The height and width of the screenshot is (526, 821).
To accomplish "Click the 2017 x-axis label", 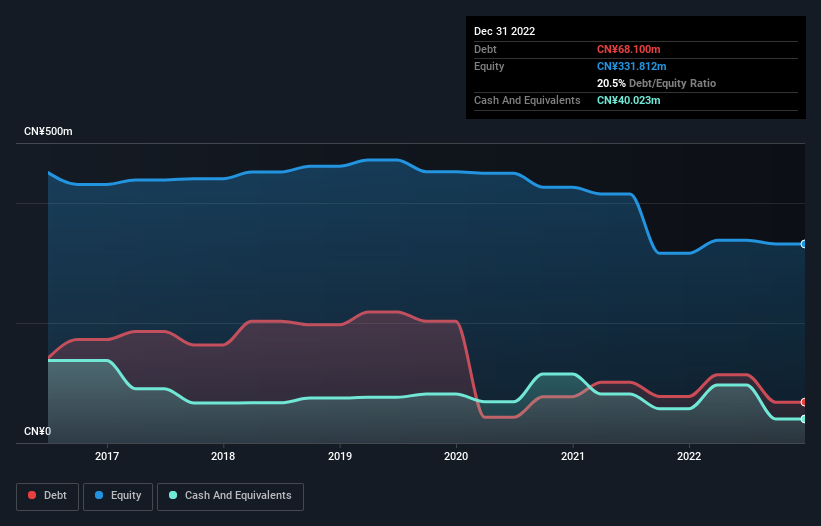I will (107, 456).
